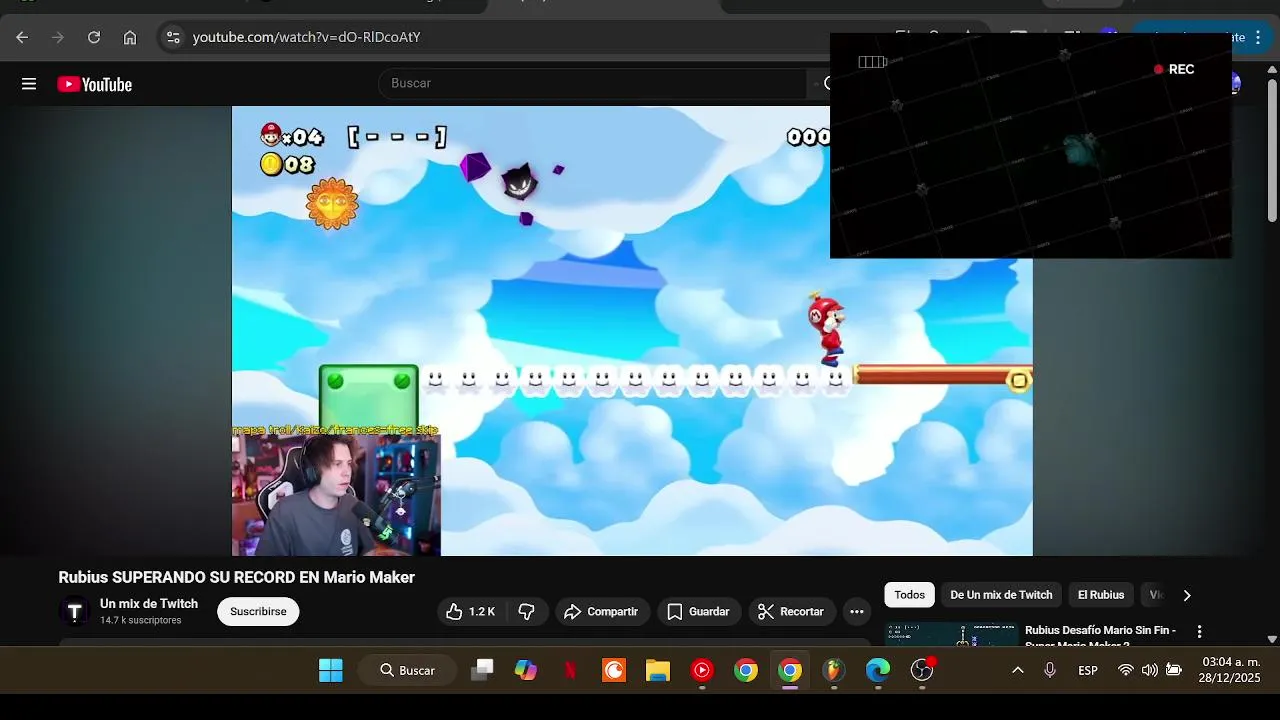Open Rubius Desafío Mario Sin Fin title link
This screenshot has height=720, width=1280.
[1100, 635]
